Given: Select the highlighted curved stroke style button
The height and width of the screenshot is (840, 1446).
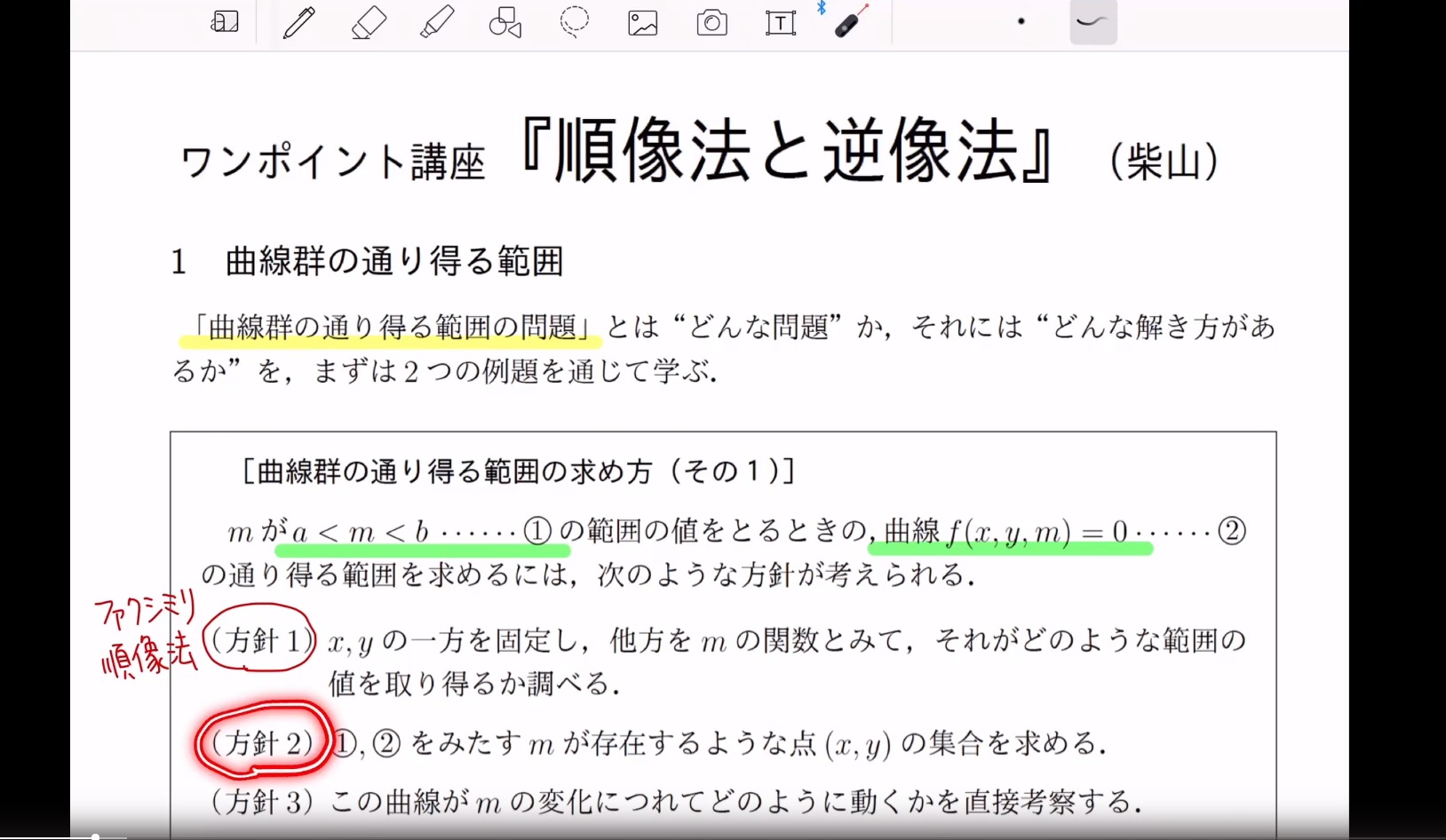Looking at the screenshot, I should [x=1093, y=22].
